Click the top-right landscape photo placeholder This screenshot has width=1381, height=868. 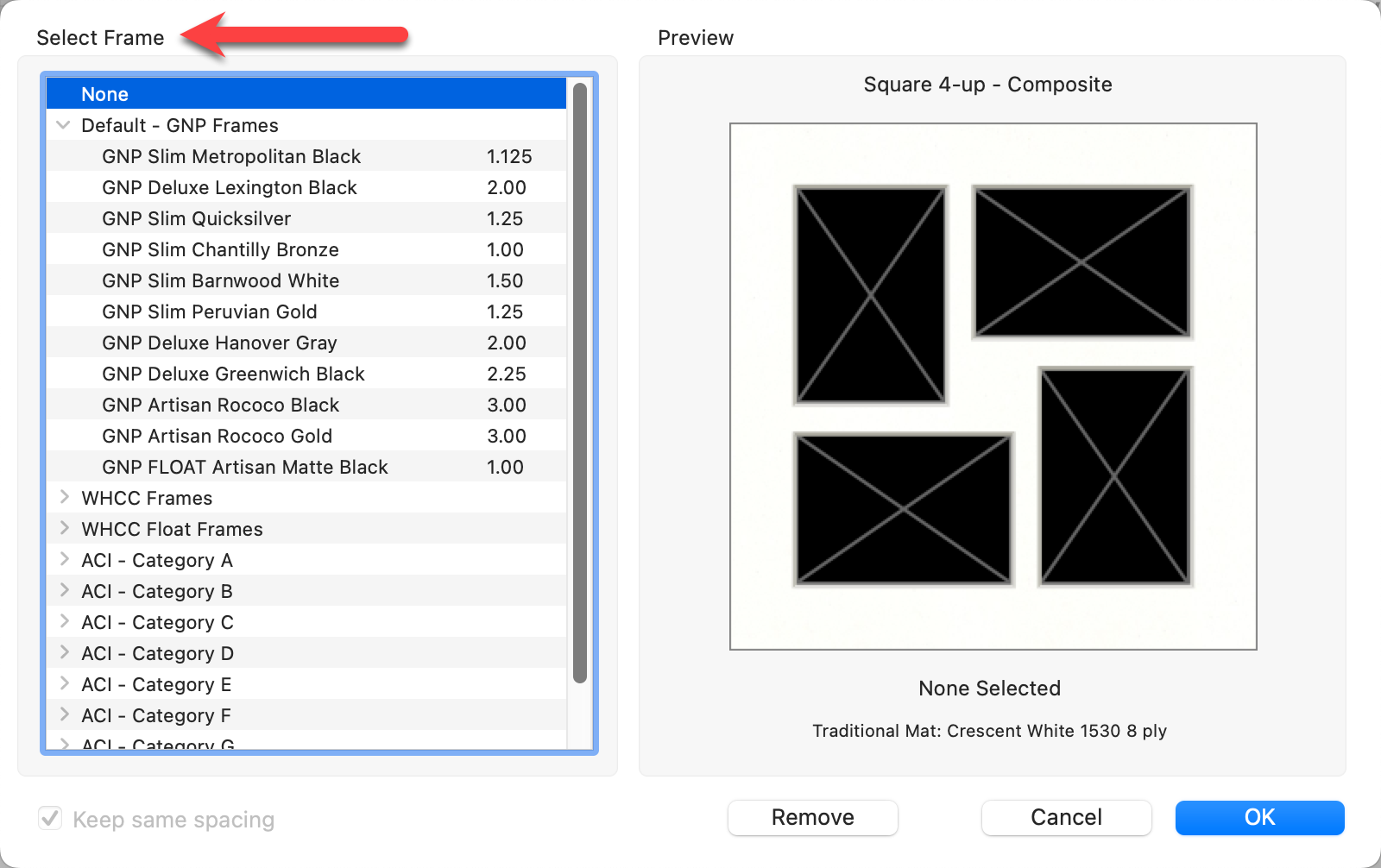(x=1081, y=261)
